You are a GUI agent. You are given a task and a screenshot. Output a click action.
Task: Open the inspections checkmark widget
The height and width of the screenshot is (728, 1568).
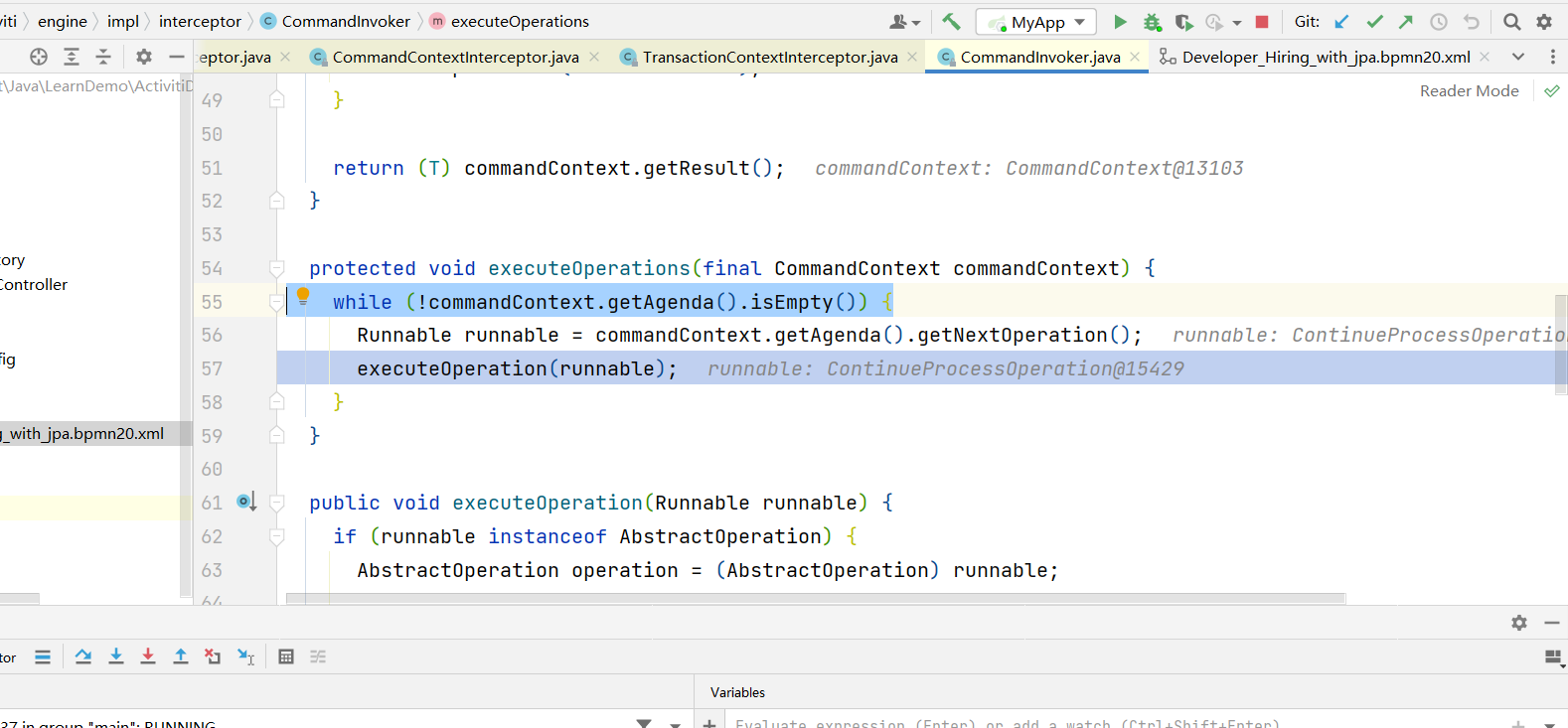1552,90
